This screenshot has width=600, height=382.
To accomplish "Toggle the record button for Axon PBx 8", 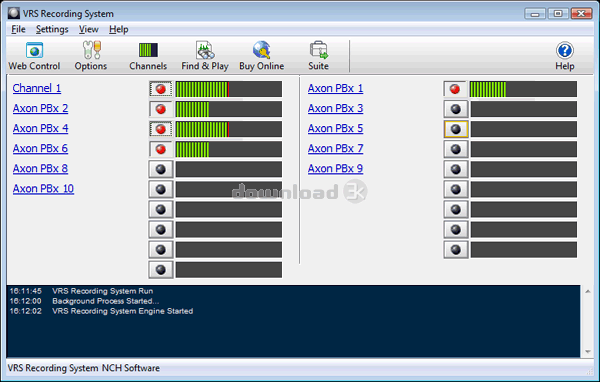I will click(161, 169).
